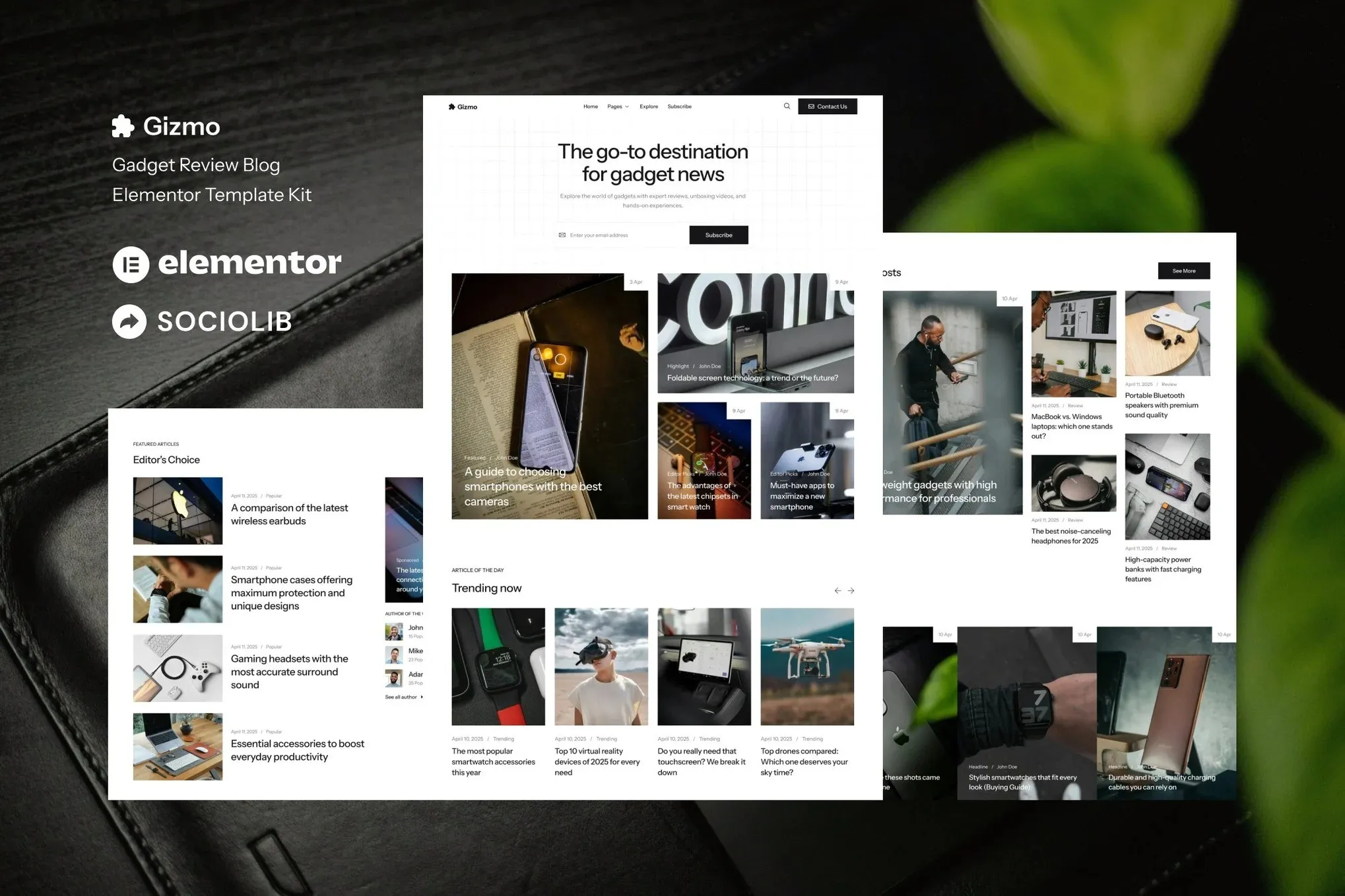Click the earbuds on wooden table thumbnail
This screenshot has height=896, width=1345.
pos(1167,333)
